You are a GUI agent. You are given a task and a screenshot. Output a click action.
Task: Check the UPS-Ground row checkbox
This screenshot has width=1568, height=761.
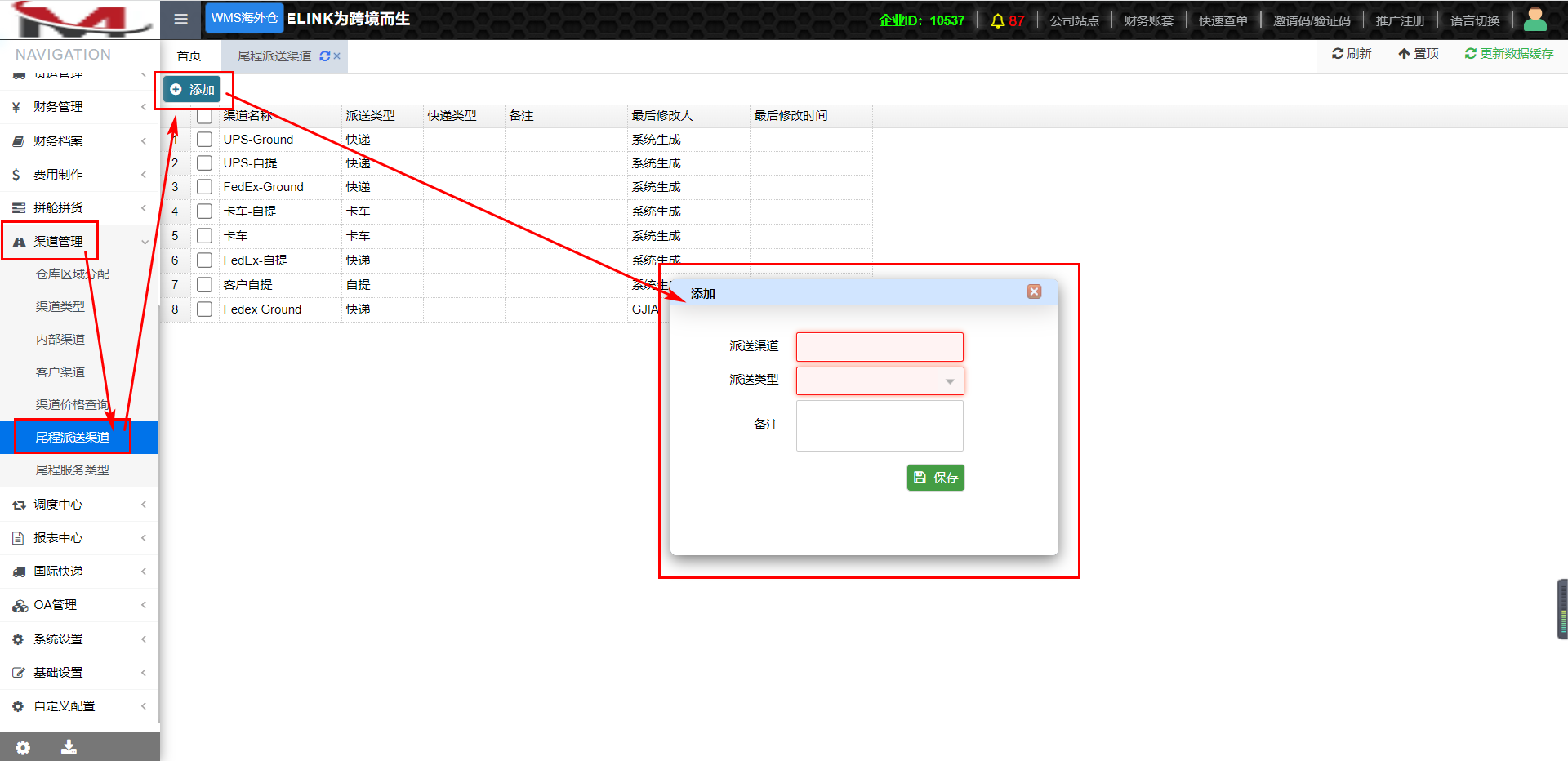point(204,140)
